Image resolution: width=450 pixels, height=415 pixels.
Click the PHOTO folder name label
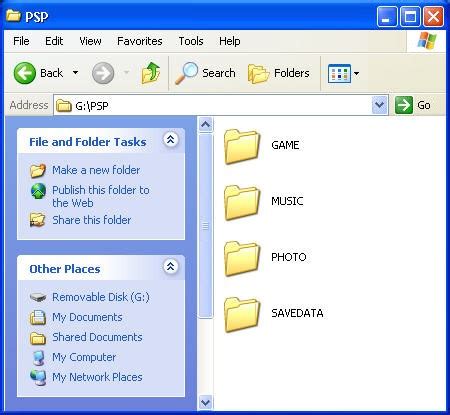[x=289, y=257]
